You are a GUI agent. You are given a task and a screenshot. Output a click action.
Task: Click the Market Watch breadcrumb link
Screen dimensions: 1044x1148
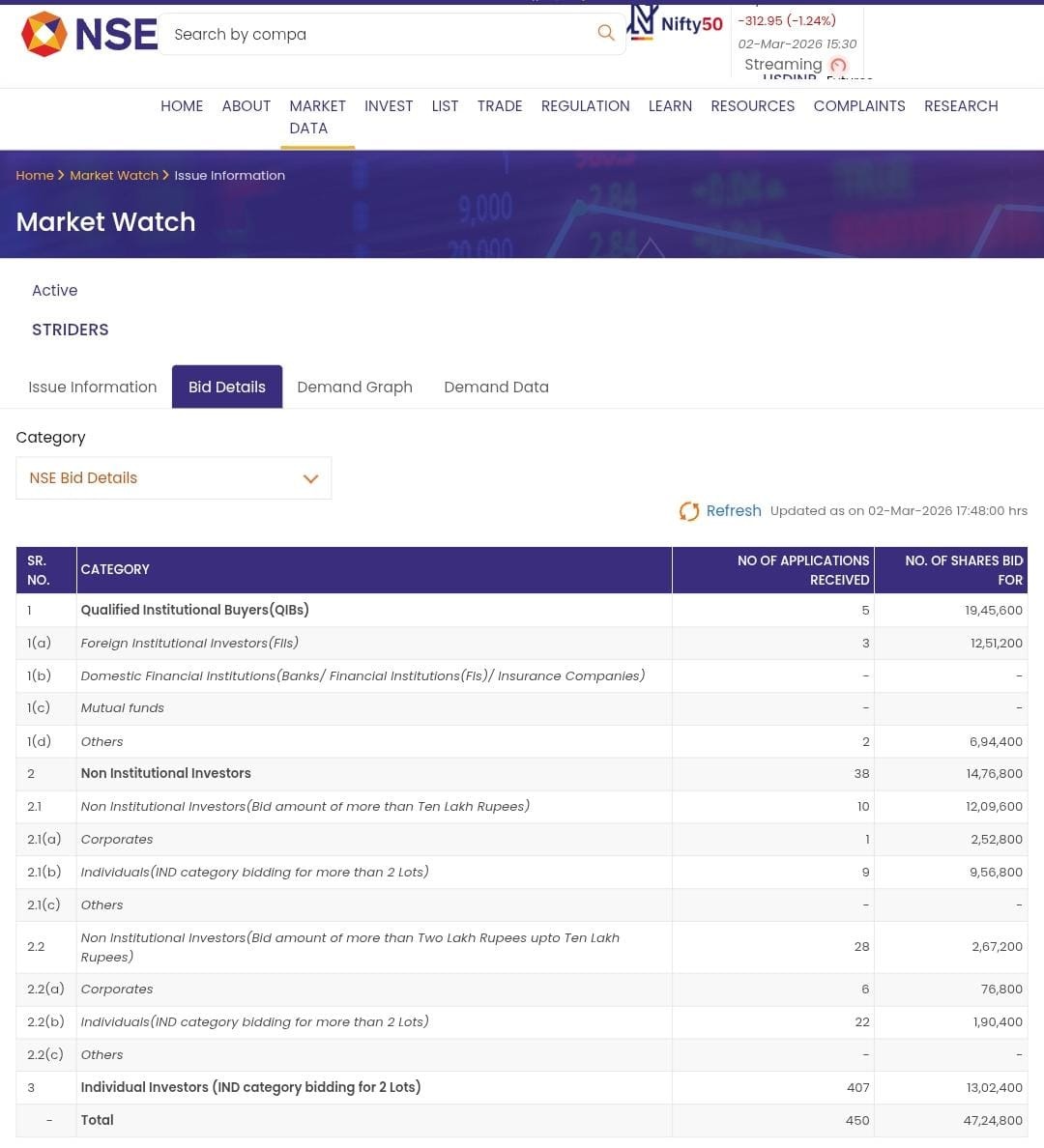[113, 176]
